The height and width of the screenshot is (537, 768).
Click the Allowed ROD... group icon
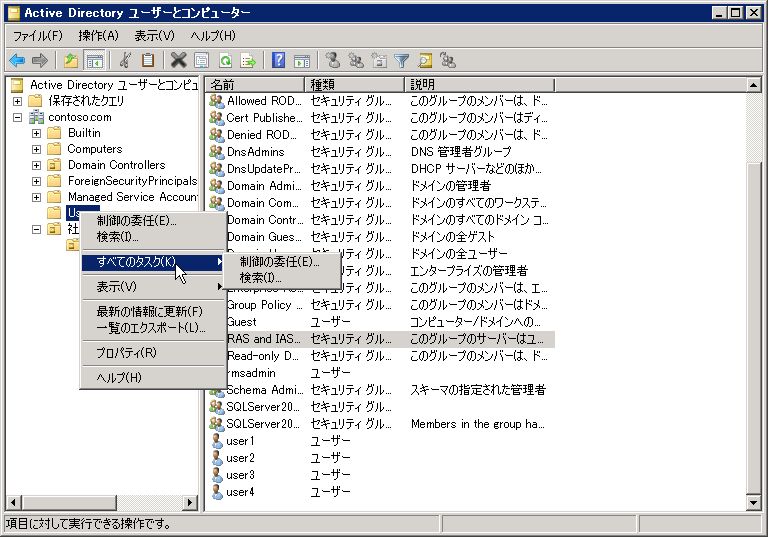click(x=216, y=101)
